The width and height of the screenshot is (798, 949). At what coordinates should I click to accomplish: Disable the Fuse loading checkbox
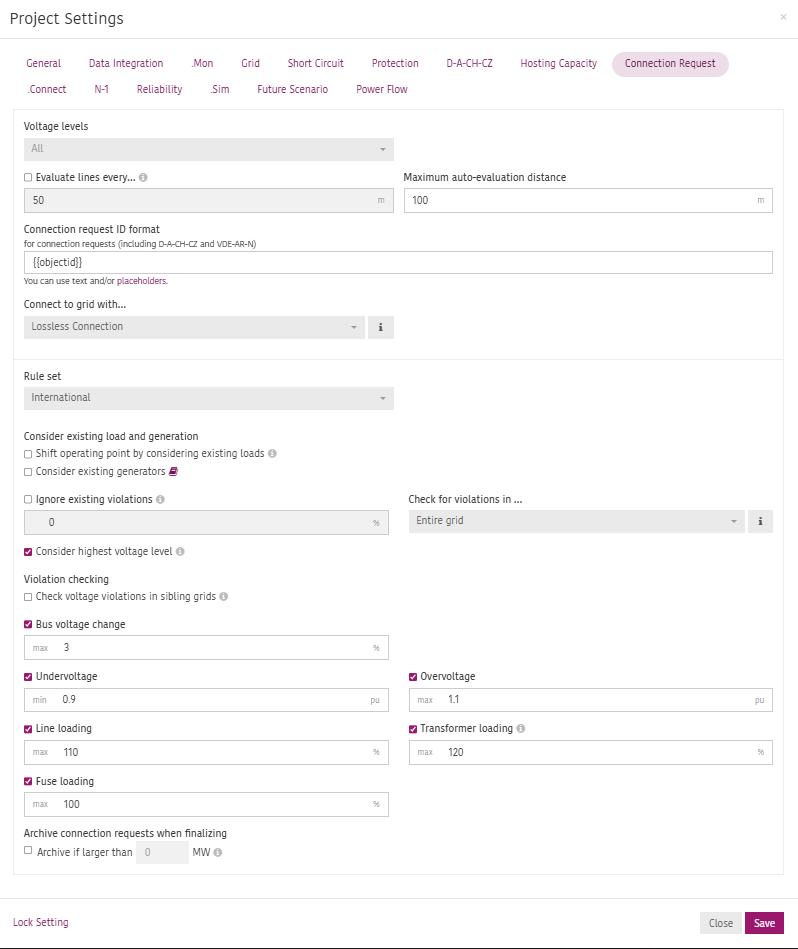pyautogui.click(x=28, y=781)
